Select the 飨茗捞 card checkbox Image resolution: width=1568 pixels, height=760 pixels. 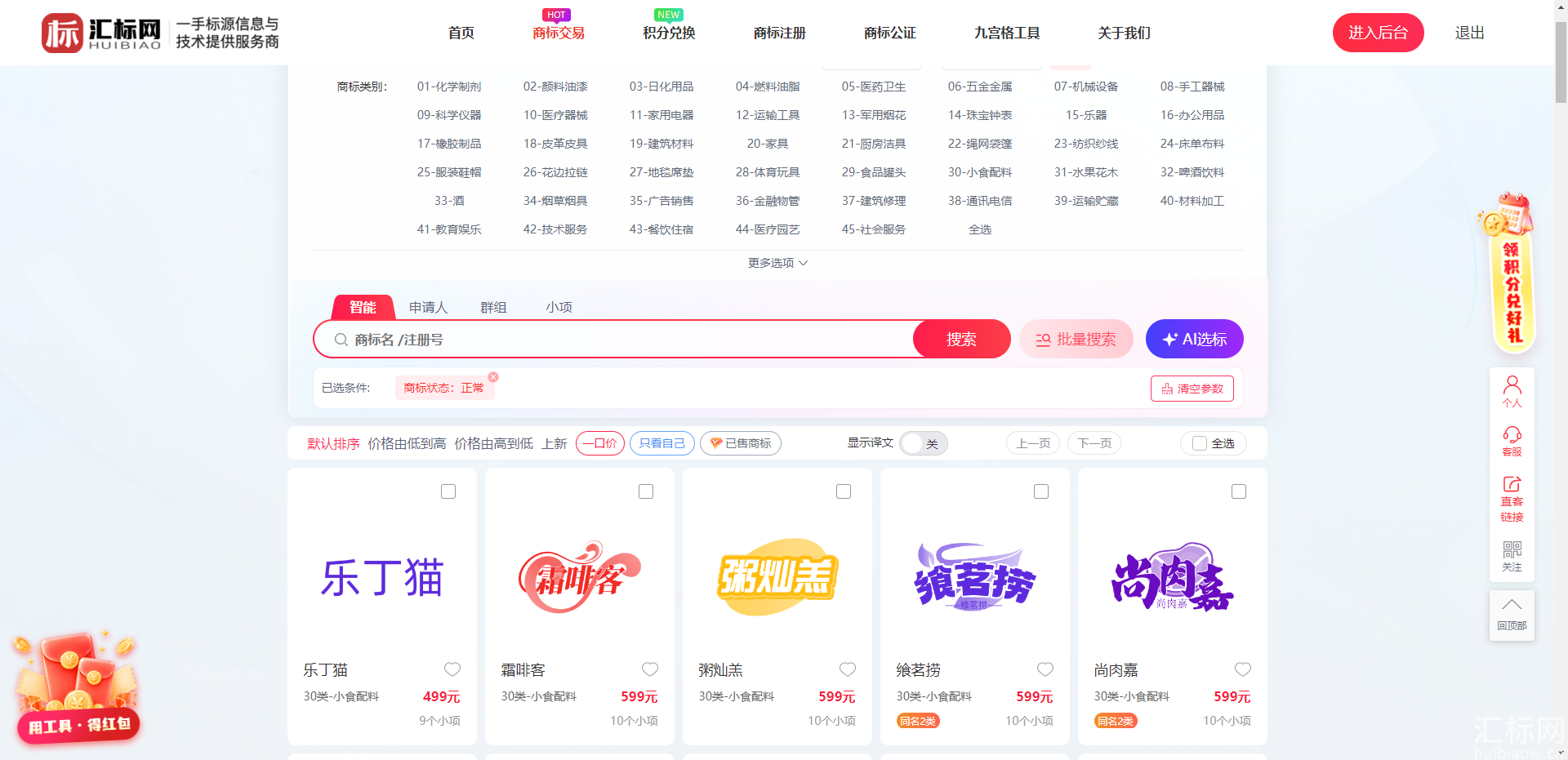click(1041, 491)
